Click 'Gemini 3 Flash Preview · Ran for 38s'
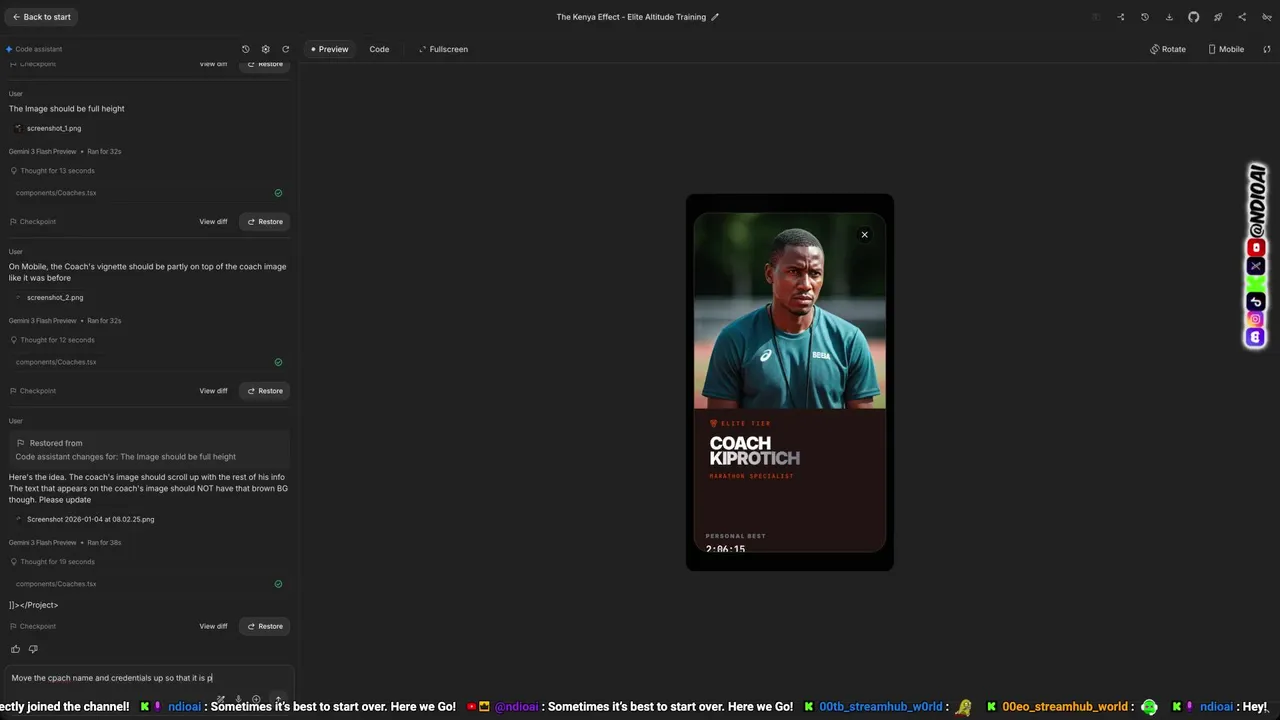 click(65, 542)
